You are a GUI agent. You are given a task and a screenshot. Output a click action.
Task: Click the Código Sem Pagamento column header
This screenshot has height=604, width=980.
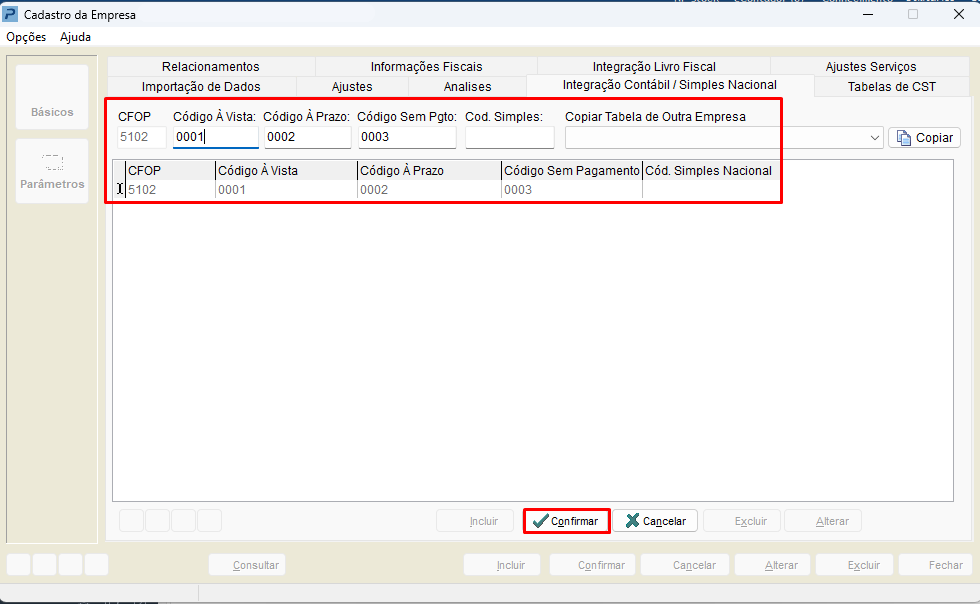pyautogui.click(x=571, y=171)
